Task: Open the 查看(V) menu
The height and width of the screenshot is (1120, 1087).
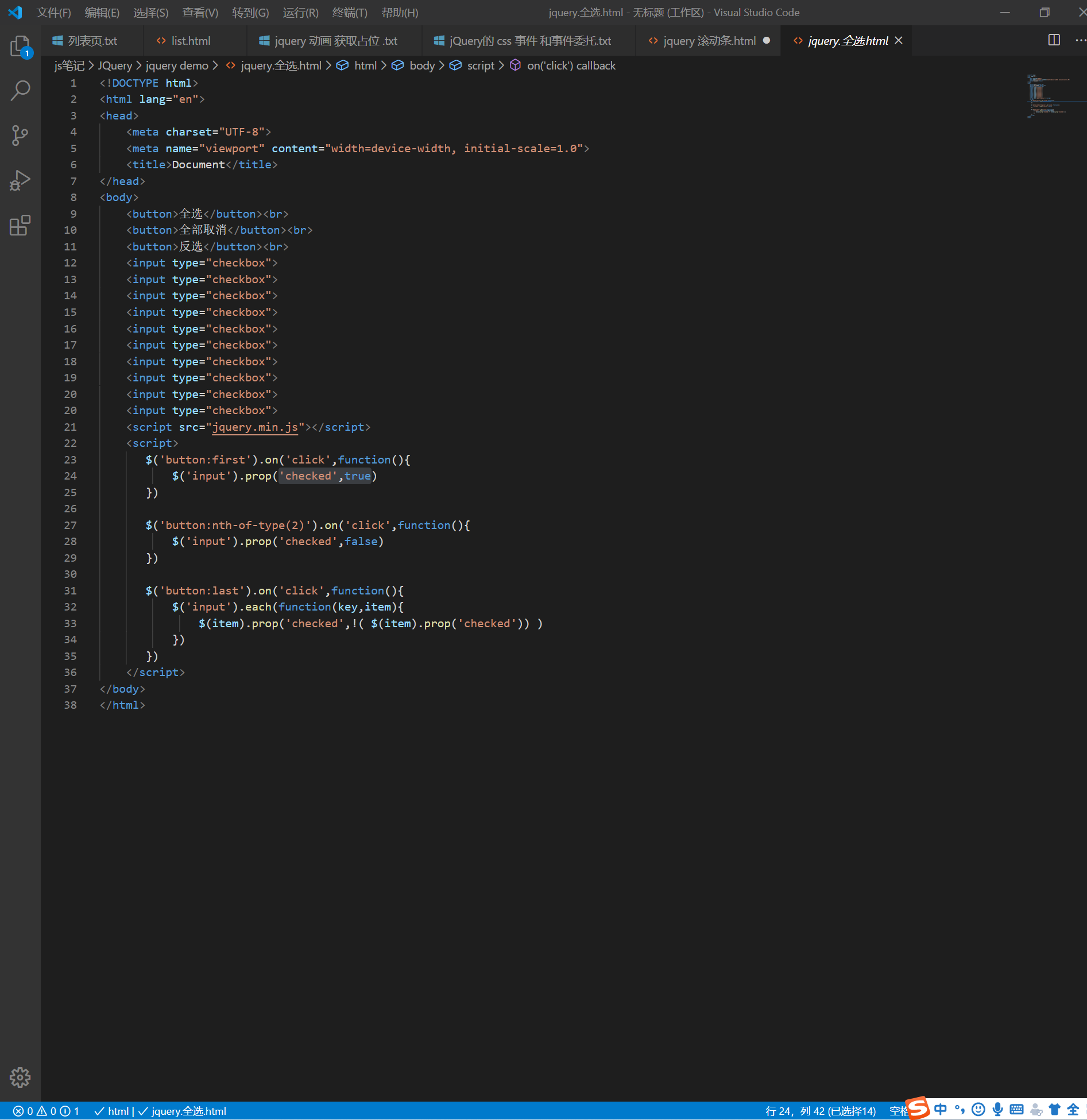Action: pyautogui.click(x=200, y=13)
